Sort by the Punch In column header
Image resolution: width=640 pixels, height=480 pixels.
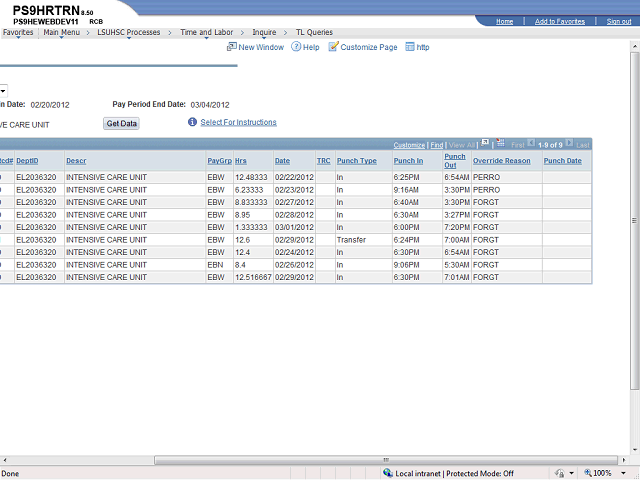[408, 161]
